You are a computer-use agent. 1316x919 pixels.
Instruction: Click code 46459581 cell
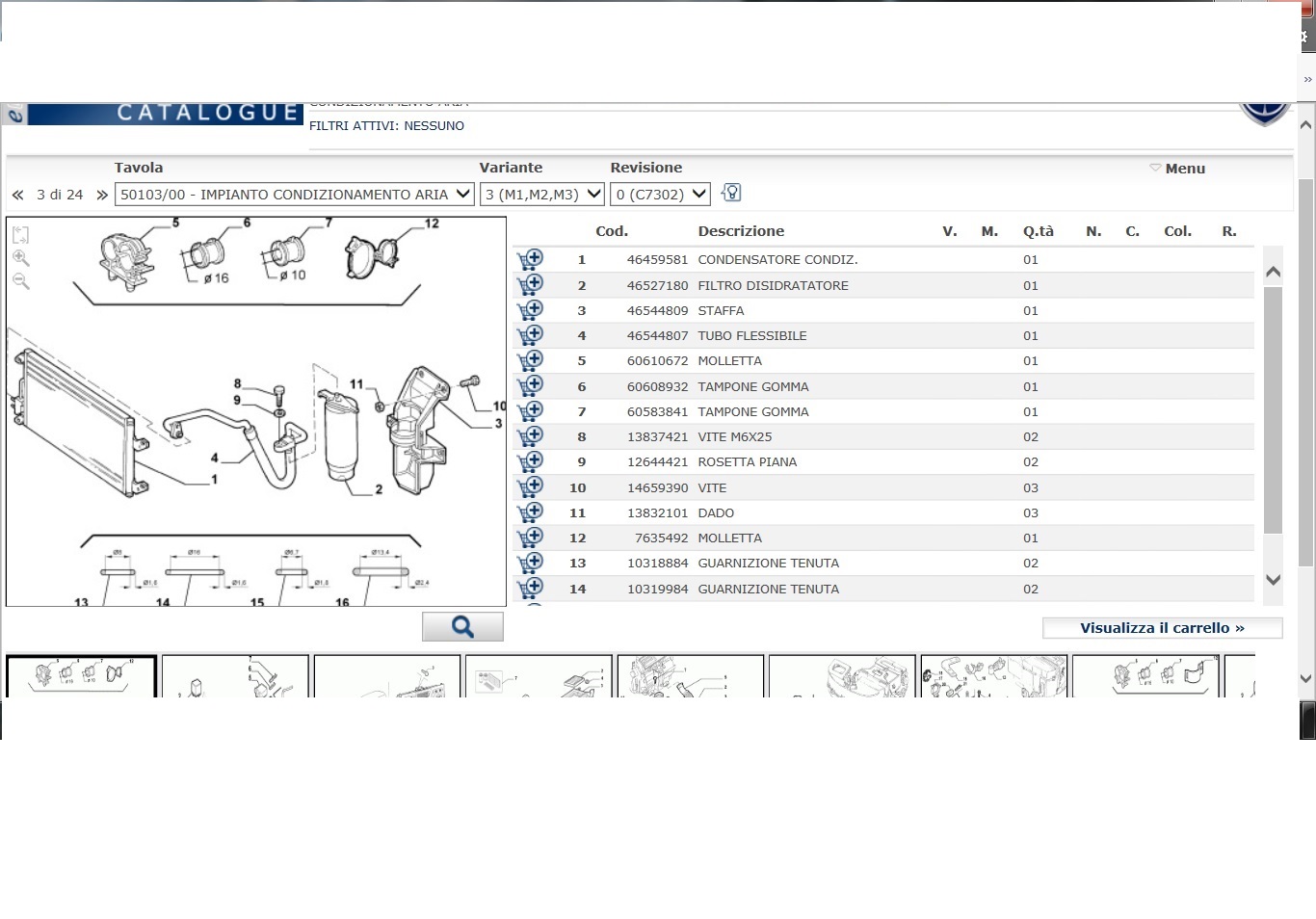[657, 260]
